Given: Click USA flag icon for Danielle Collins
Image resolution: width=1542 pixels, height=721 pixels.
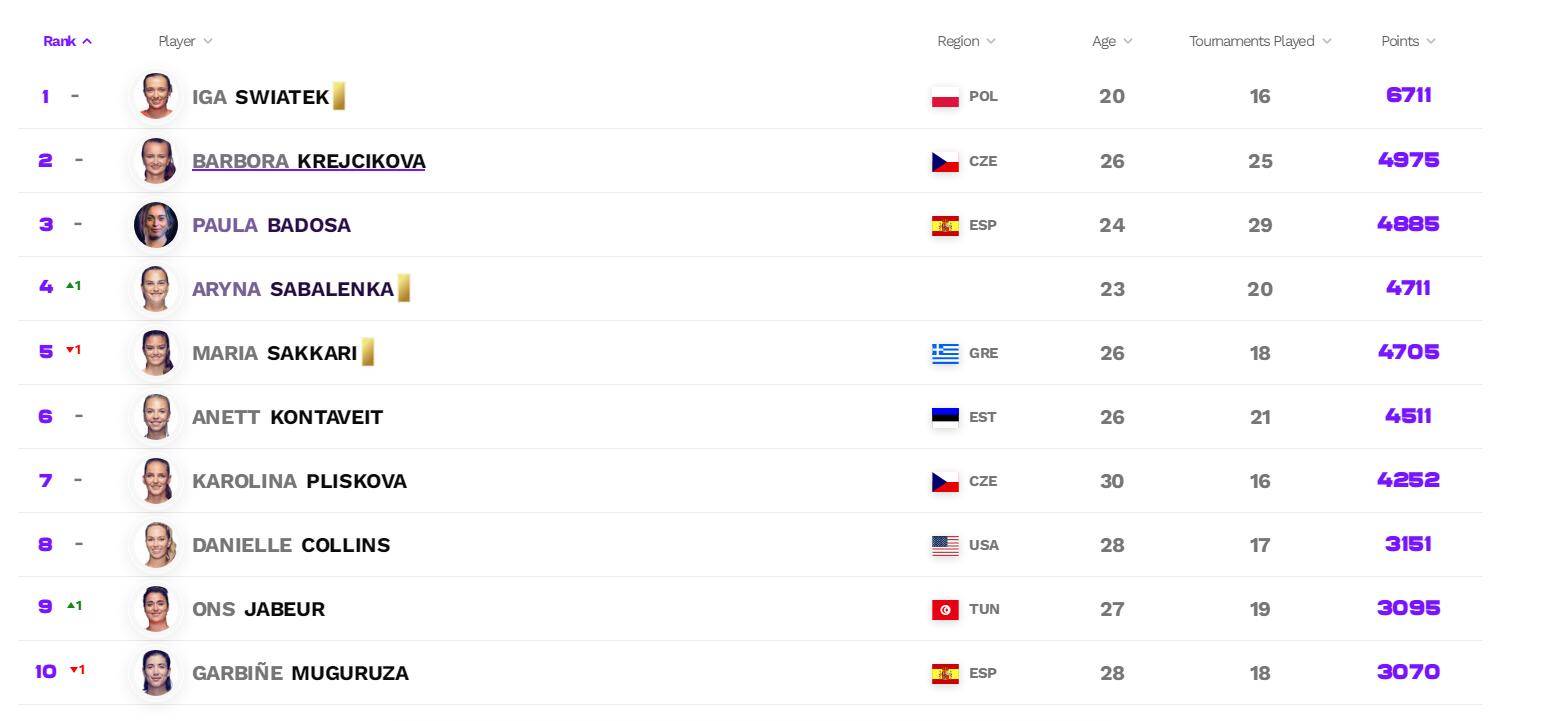Looking at the screenshot, I should tap(945, 545).
